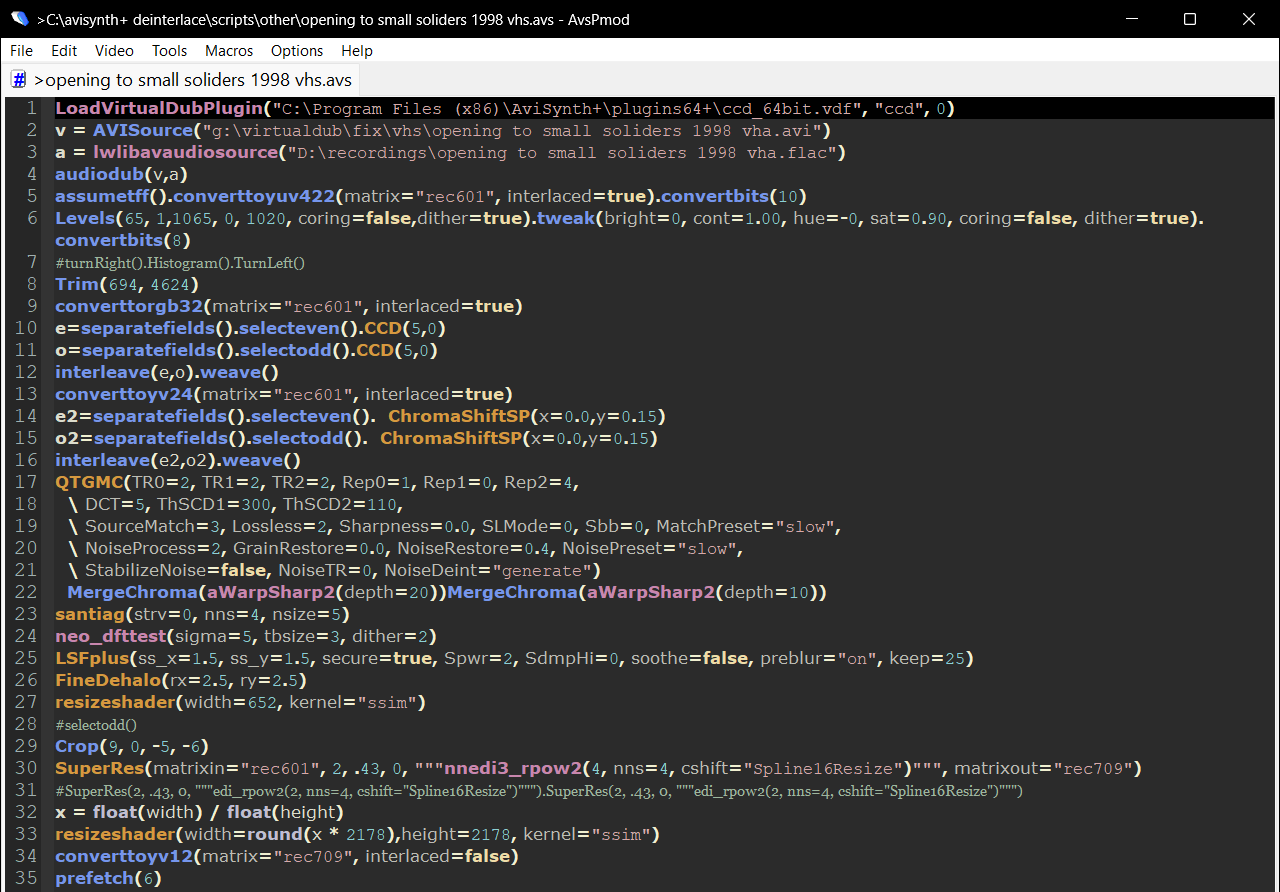Click line number 1 in the gutter

[x=32, y=108]
